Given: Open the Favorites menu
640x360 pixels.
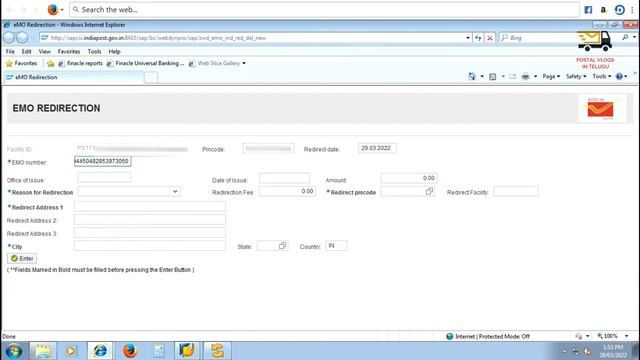Looking at the screenshot, I should [69, 51].
